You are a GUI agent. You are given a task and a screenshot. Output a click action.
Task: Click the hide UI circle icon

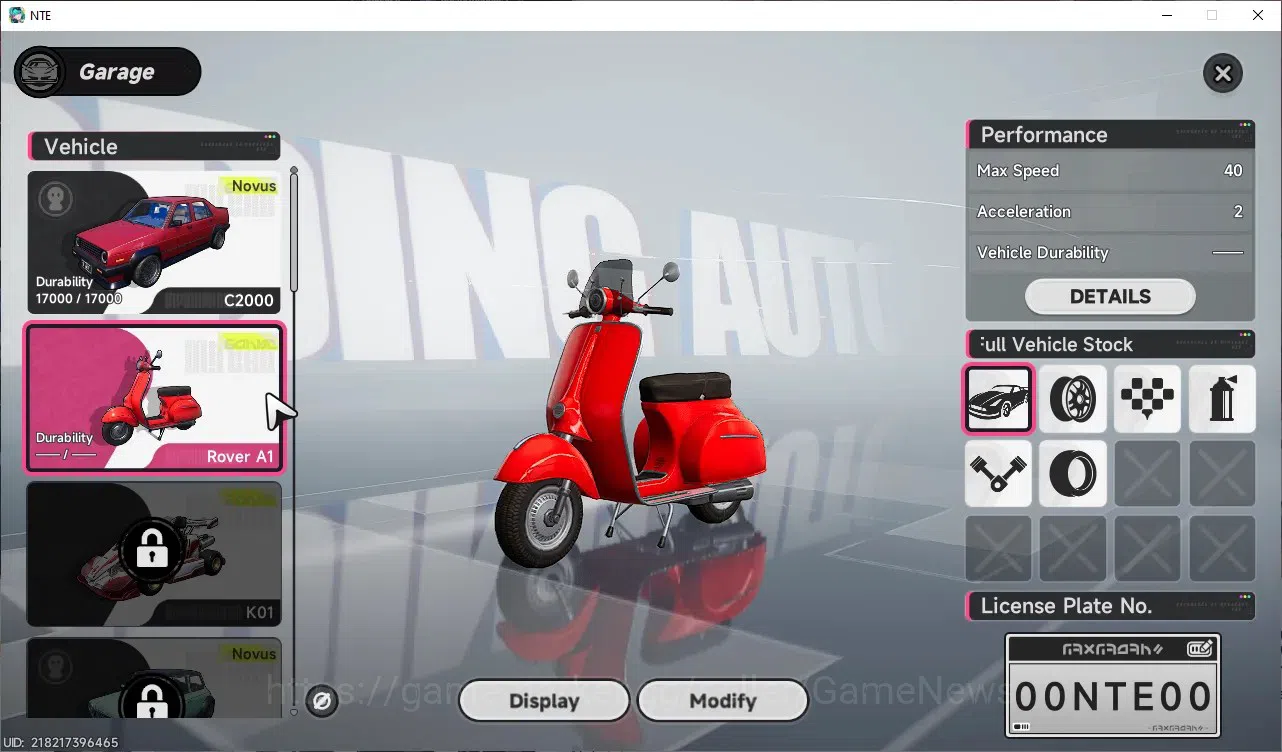pyautogui.click(x=322, y=701)
